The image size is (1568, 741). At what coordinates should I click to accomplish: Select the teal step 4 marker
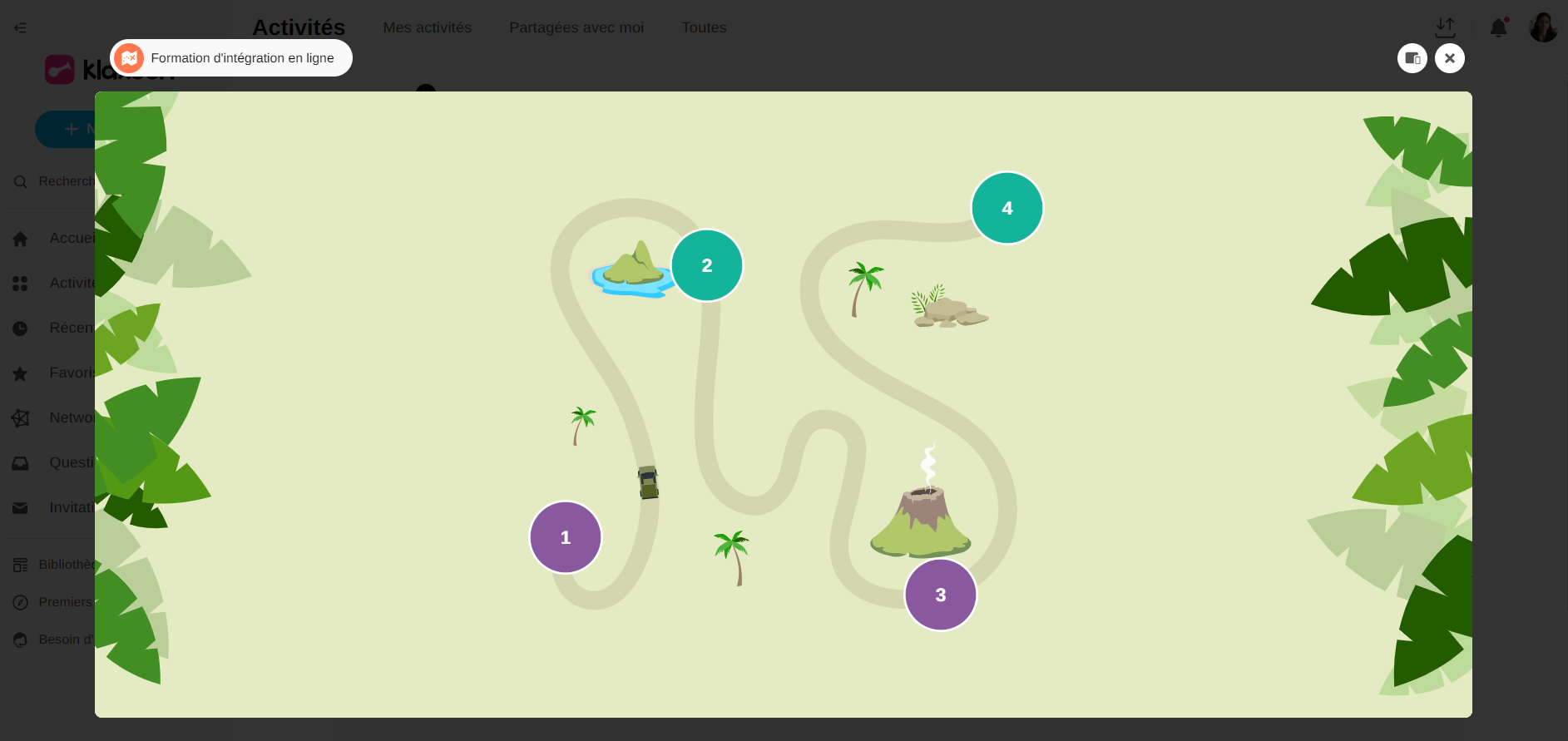click(1007, 208)
